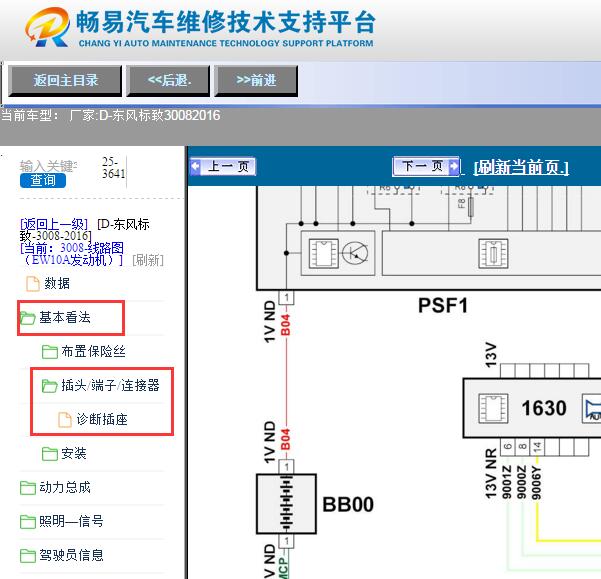Viewport: 601px width, 579px height.
Task: Click the chip symbol in right PSF1 box
Action: 493,254
